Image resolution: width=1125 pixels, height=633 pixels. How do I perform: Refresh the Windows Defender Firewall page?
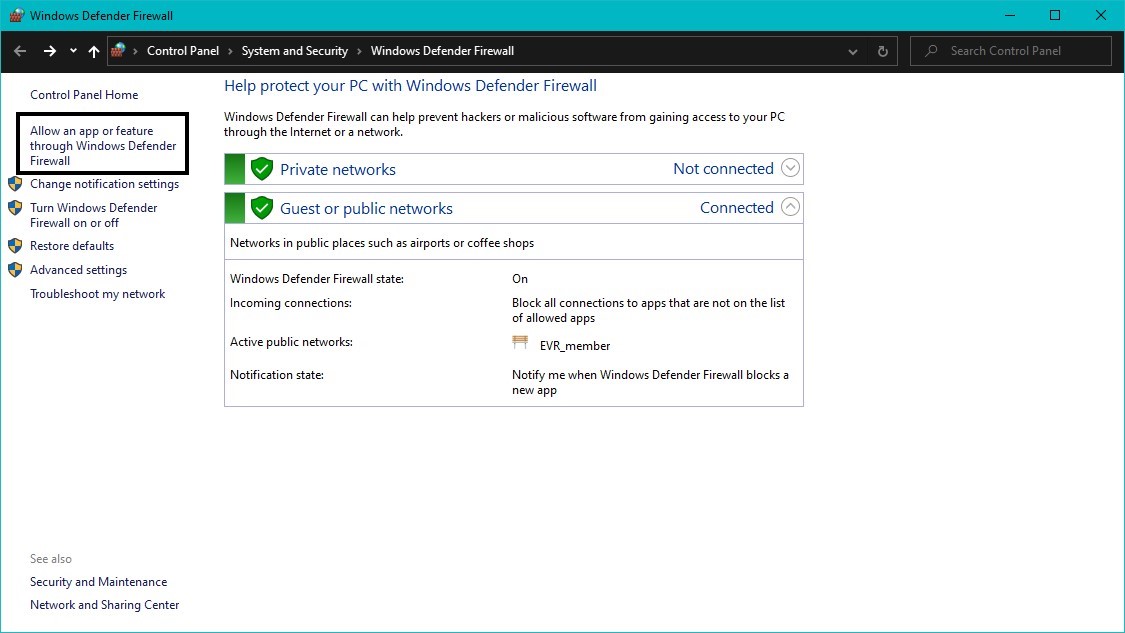point(882,52)
